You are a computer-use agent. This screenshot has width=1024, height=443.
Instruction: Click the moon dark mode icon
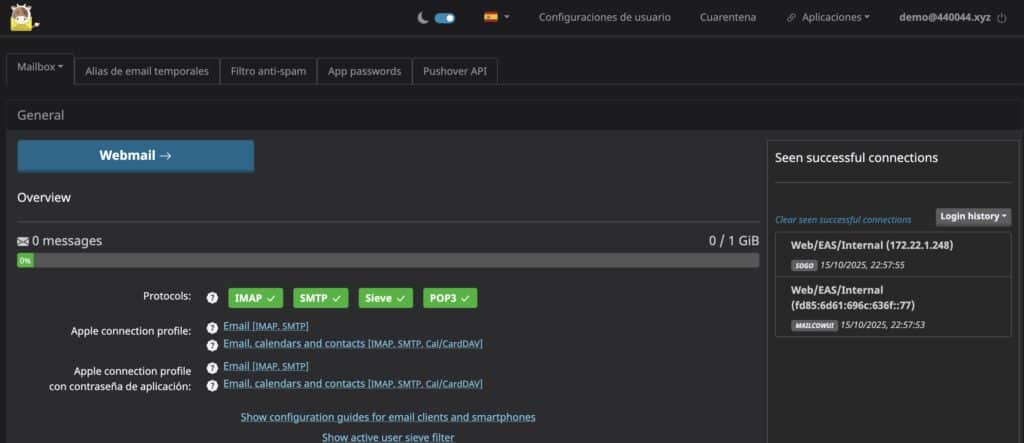422,17
